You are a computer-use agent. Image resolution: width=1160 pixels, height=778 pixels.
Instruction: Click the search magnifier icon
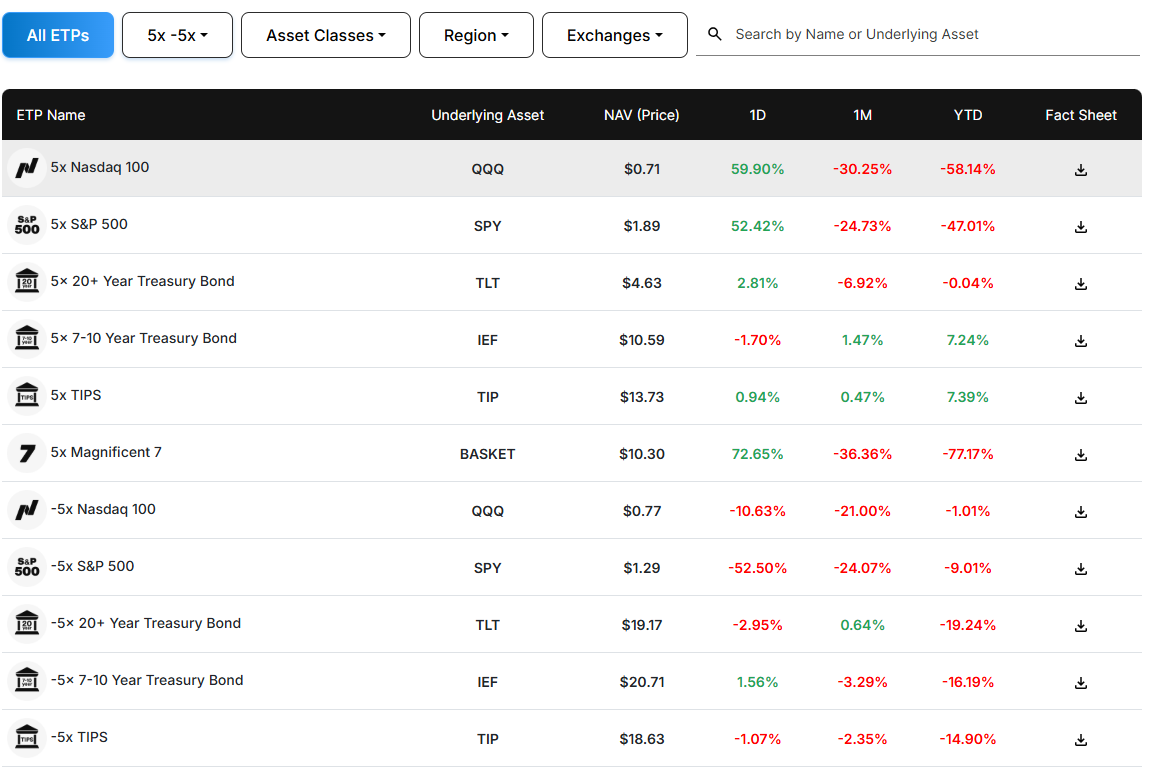pos(714,34)
